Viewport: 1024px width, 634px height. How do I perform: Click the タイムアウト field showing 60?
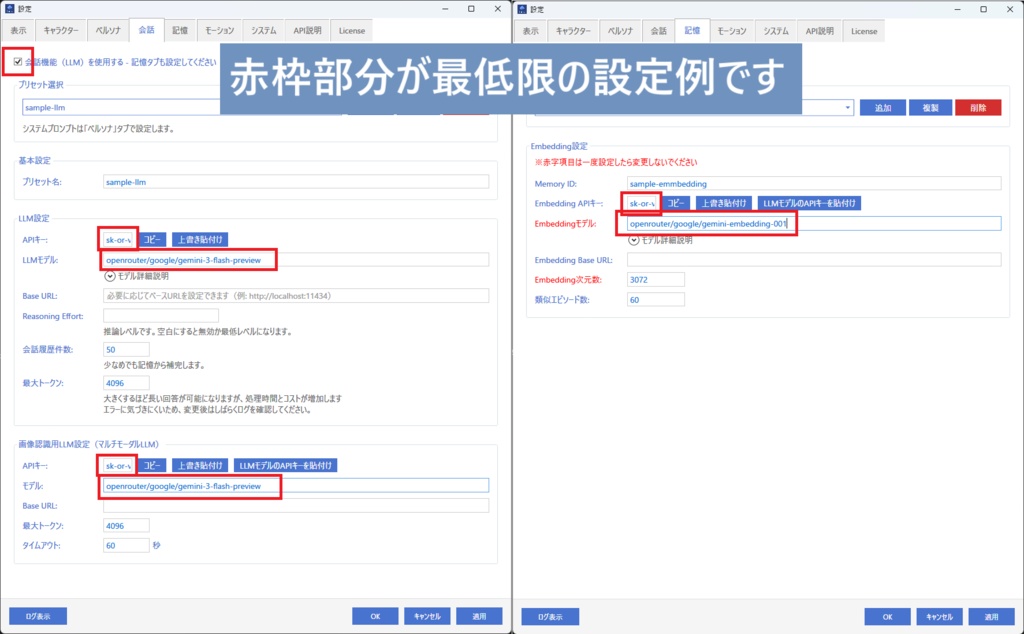point(126,545)
